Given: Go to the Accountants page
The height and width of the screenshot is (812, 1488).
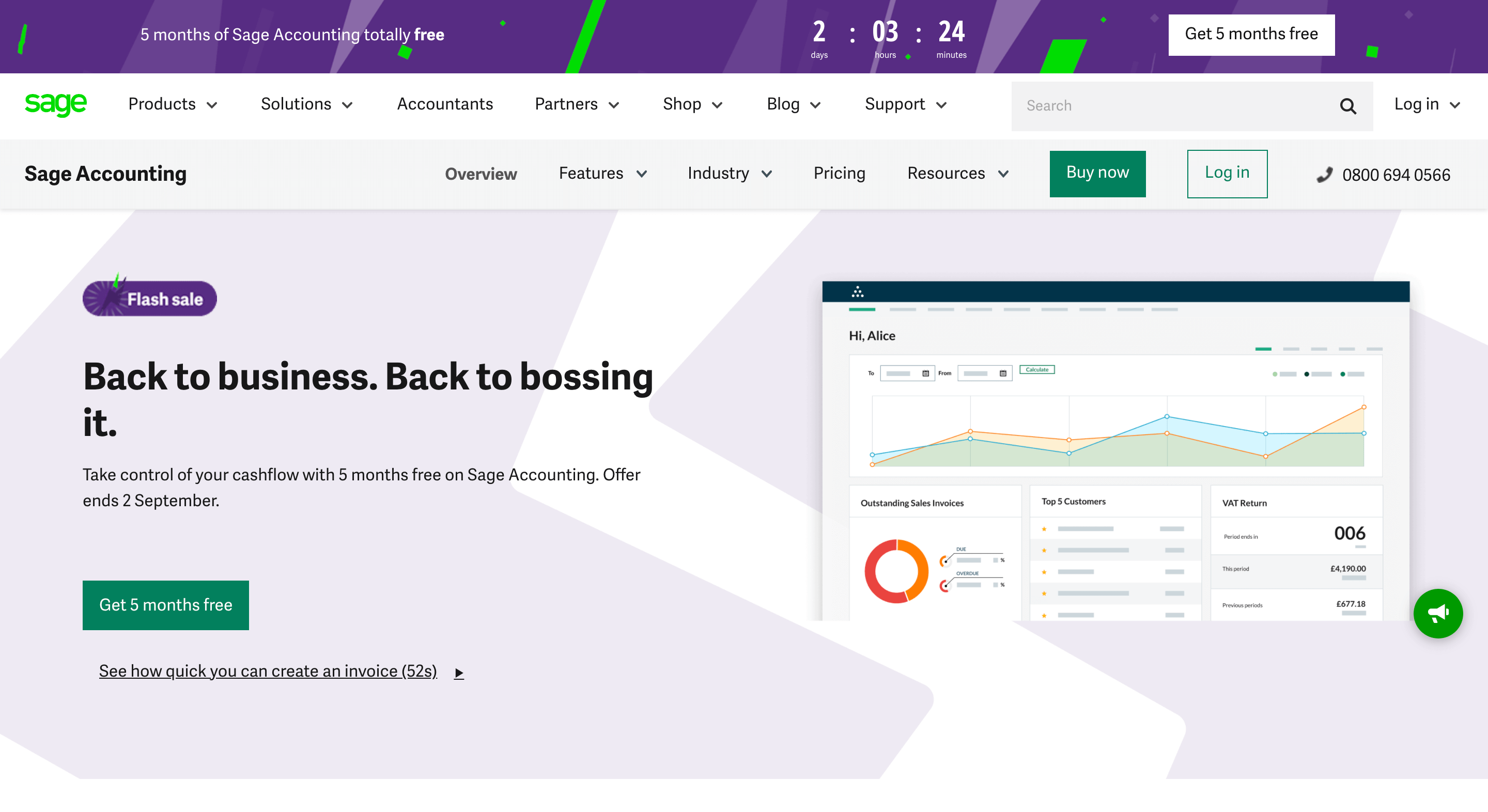Looking at the screenshot, I should click(x=445, y=104).
